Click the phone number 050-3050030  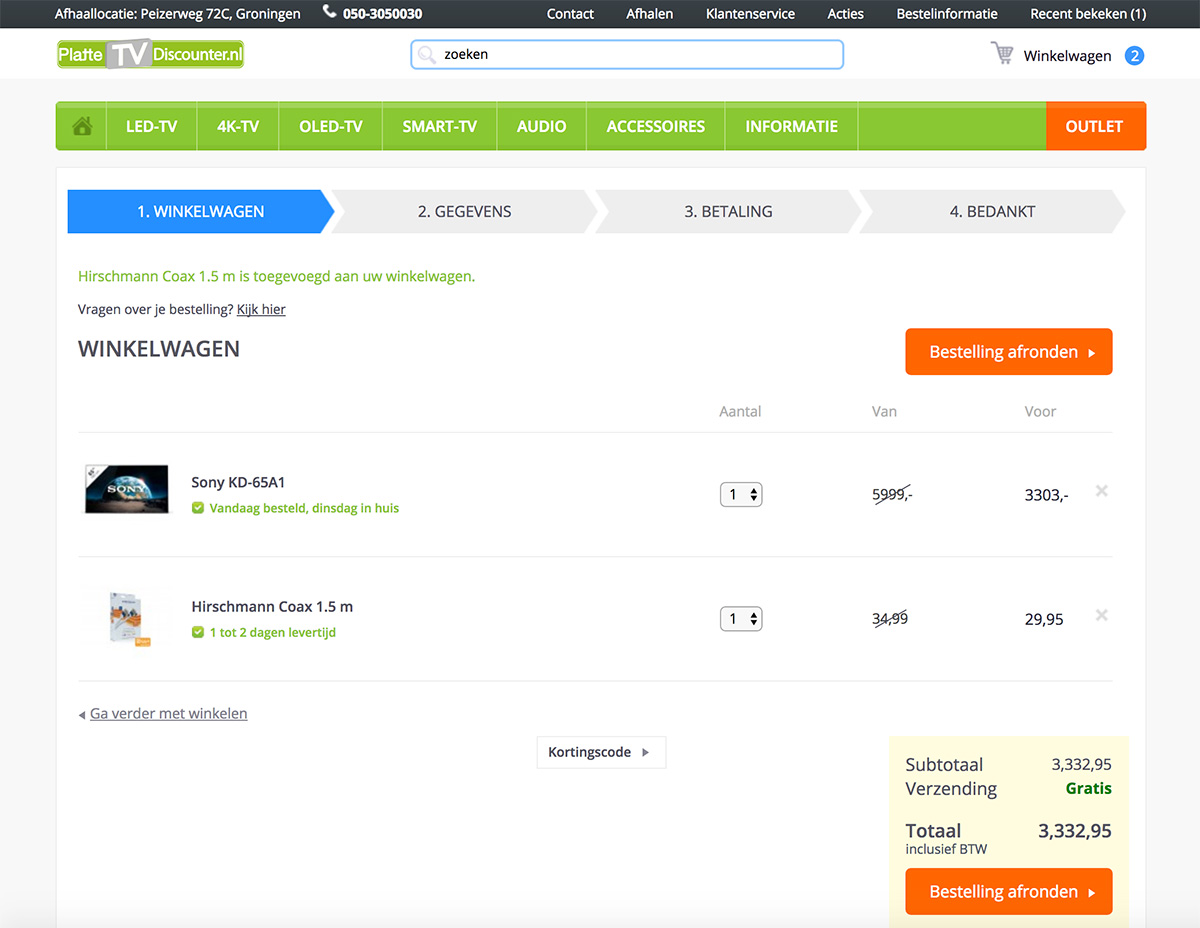click(x=382, y=14)
